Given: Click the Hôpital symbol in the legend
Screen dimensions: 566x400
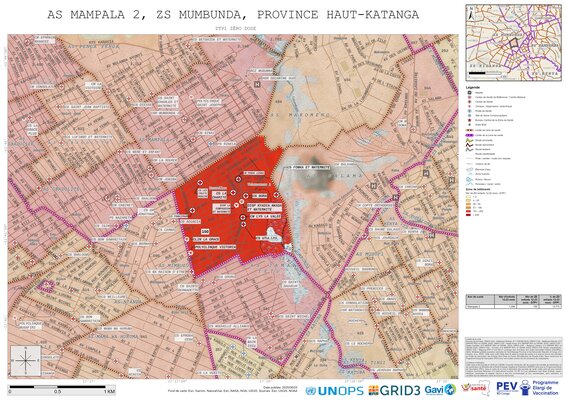Looking at the screenshot, I should pos(469,93).
